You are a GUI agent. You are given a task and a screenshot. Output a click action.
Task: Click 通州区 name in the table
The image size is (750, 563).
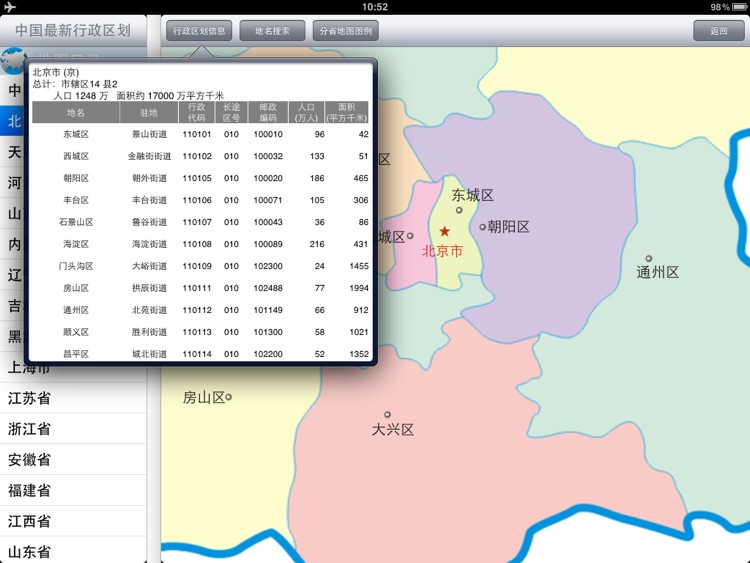pyautogui.click(x=76, y=310)
